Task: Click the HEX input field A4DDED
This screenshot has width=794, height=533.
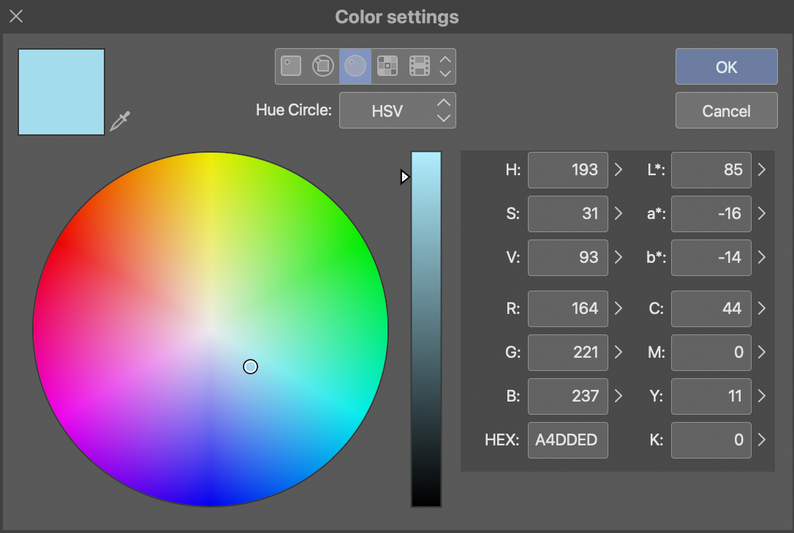Action: 567,440
